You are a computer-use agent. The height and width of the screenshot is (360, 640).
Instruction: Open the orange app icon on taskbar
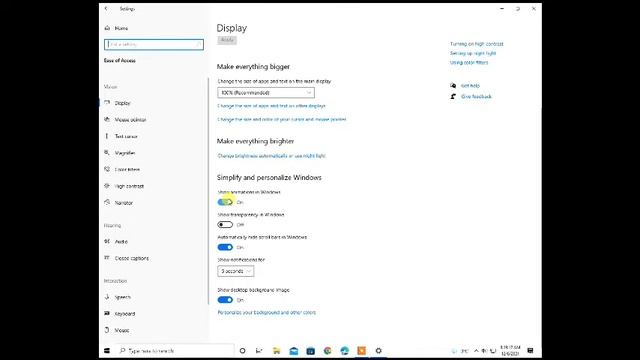tap(362, 351)
